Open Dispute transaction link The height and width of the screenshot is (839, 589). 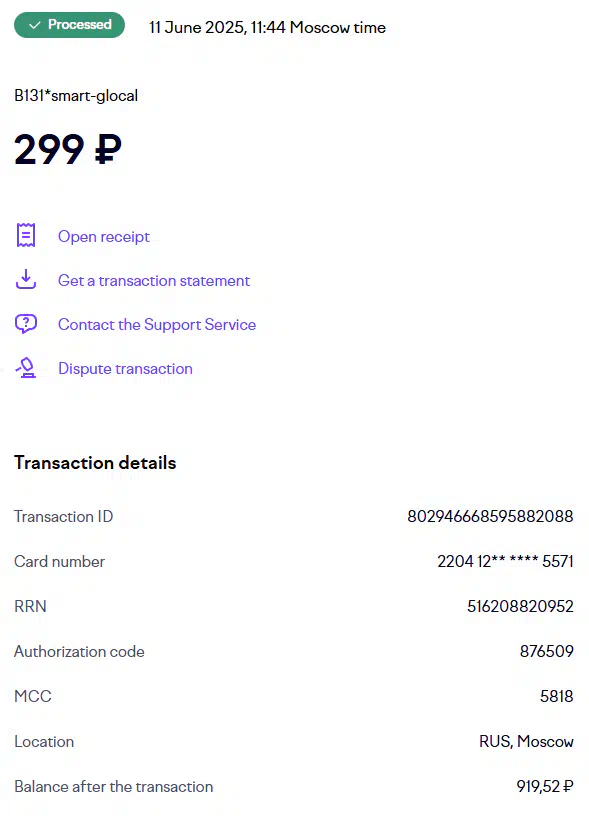coord(125,369)
